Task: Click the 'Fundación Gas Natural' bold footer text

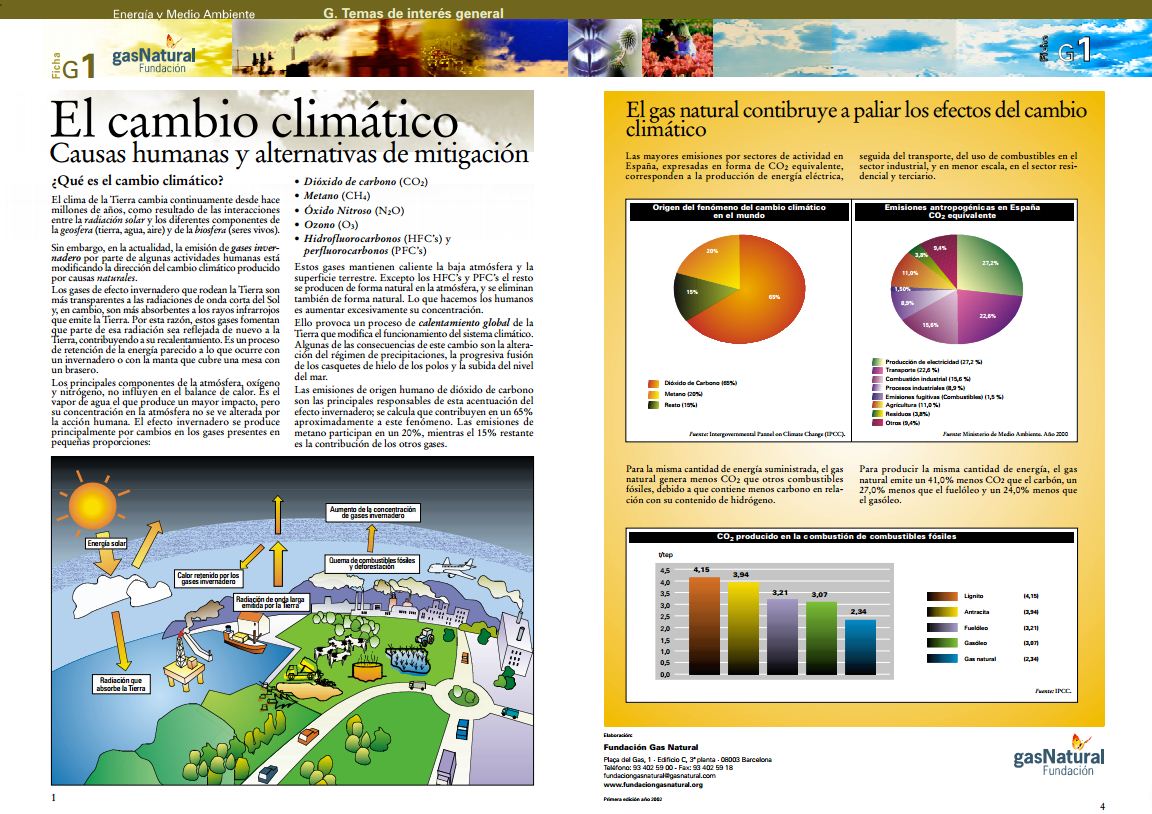Action: tap(651, 747)
